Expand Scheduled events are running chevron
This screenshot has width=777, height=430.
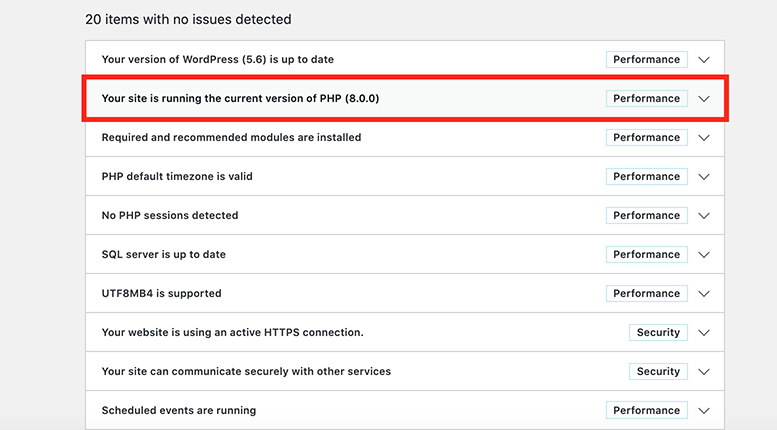(704, 411)
